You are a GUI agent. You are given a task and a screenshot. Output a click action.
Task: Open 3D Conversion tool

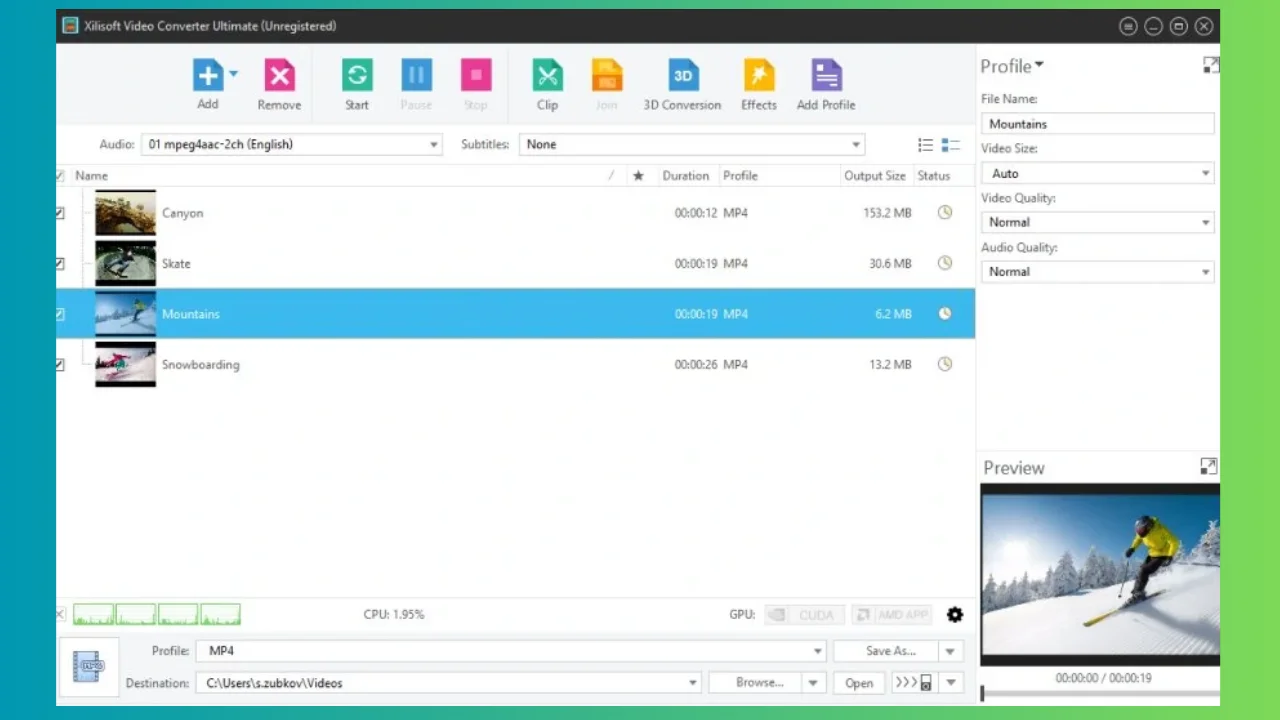tap(683, 75)
